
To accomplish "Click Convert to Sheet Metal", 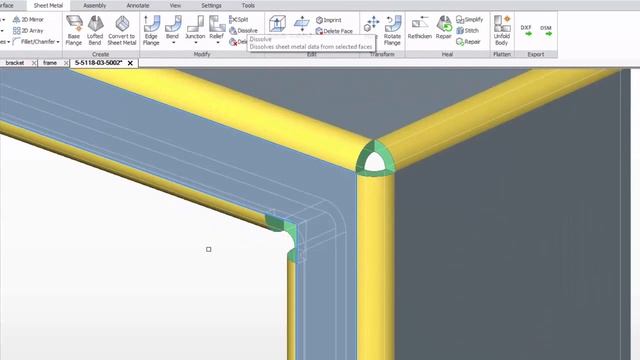I will coord(122,31).
